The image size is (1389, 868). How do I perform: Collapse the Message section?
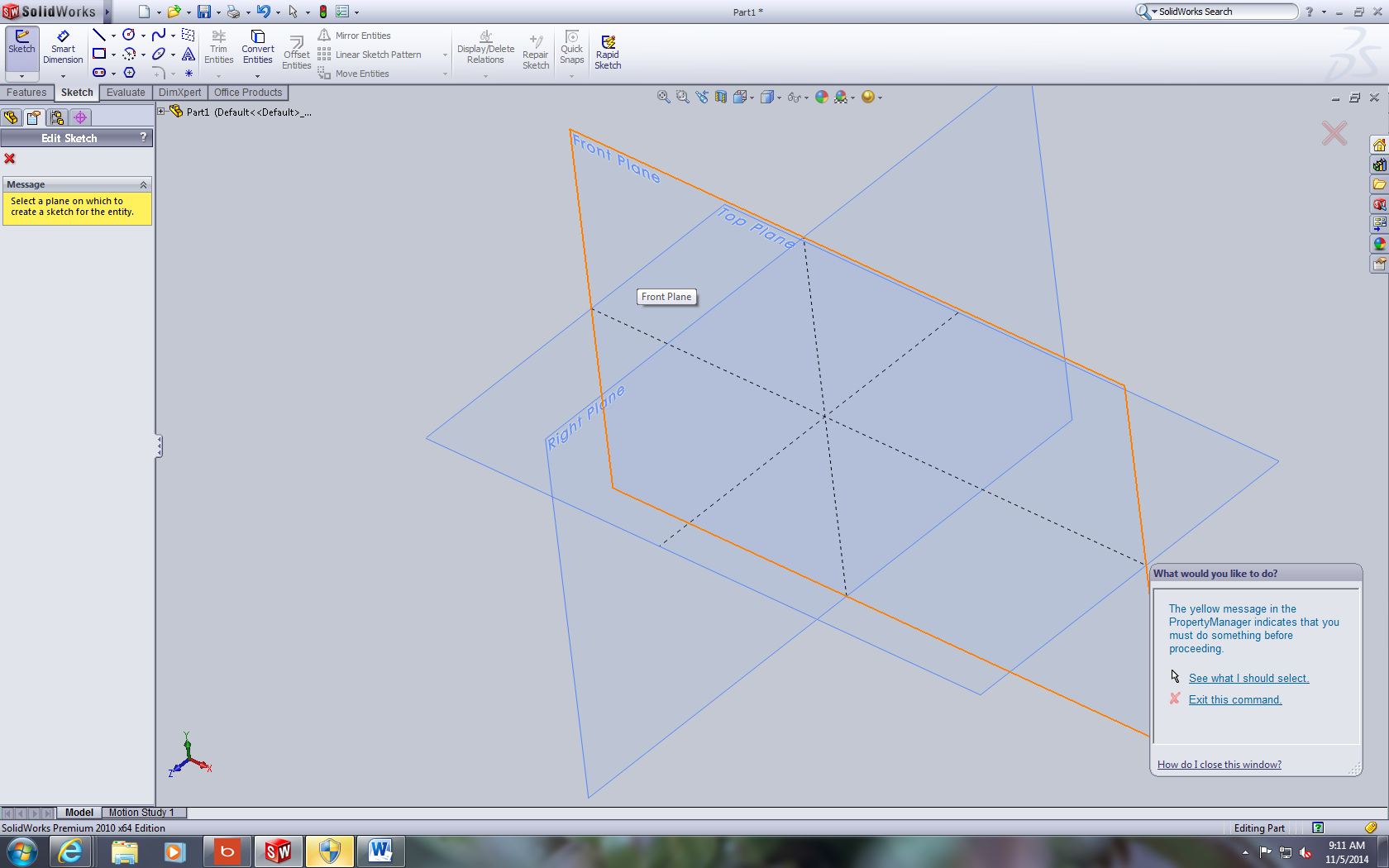[x=143, y=184]
